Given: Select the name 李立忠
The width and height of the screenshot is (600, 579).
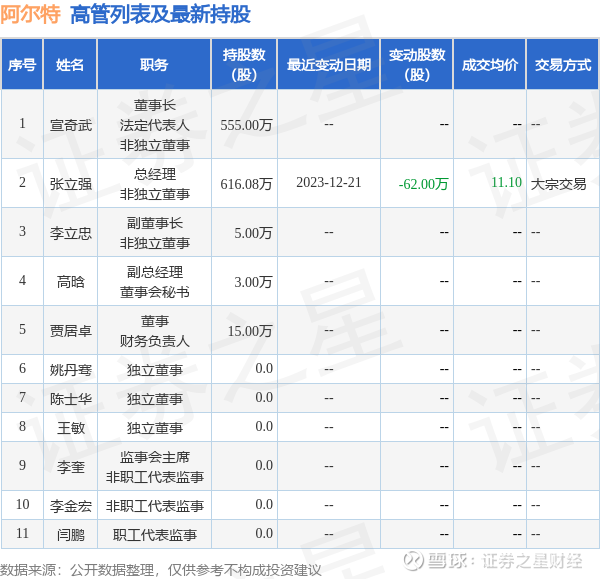Looking at the screenshot, I should (x=71, y=233).
